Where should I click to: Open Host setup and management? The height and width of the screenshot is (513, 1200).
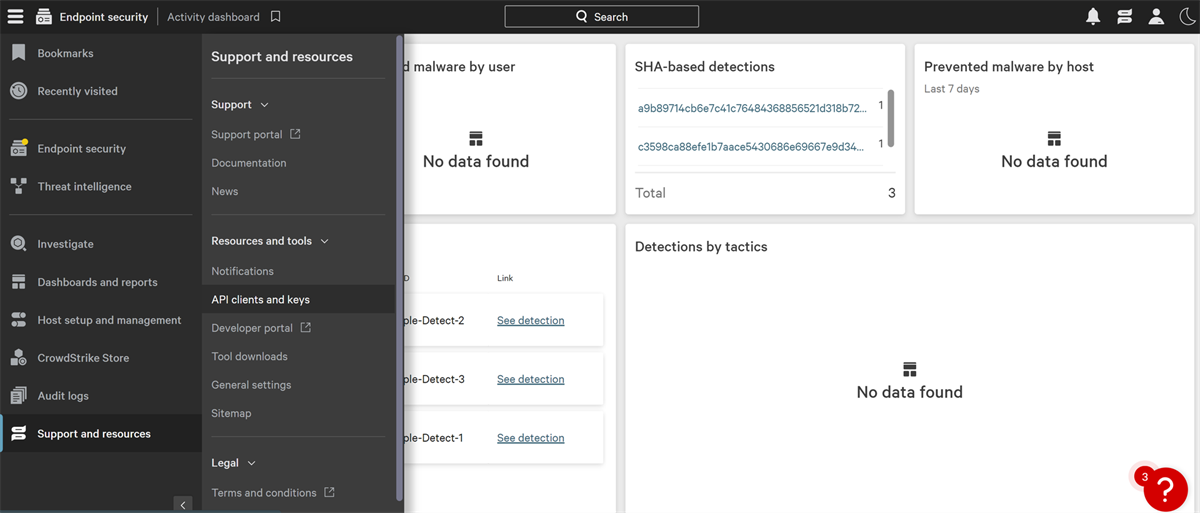click(x=109, y=320)
